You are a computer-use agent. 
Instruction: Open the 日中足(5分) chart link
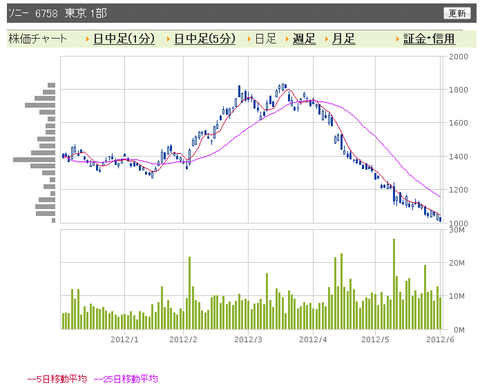(205, 39)
